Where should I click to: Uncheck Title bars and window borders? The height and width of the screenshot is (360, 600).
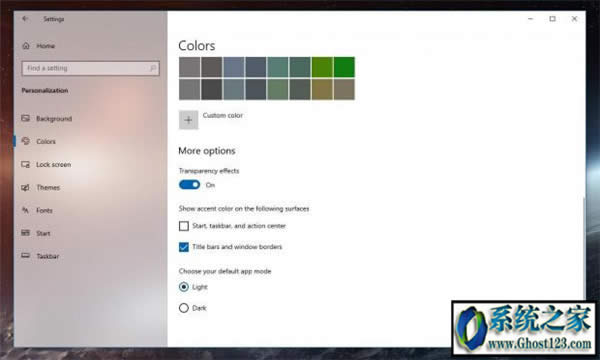click(184, 247)
